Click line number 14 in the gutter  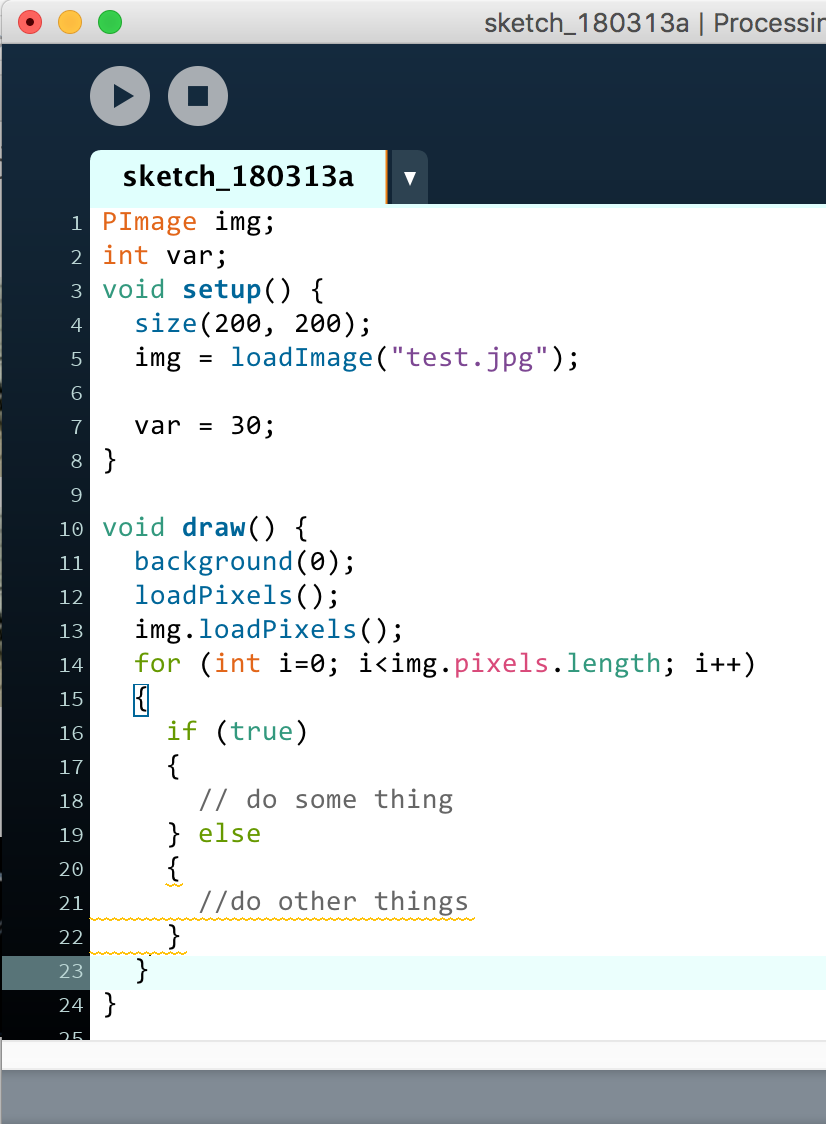71,665
